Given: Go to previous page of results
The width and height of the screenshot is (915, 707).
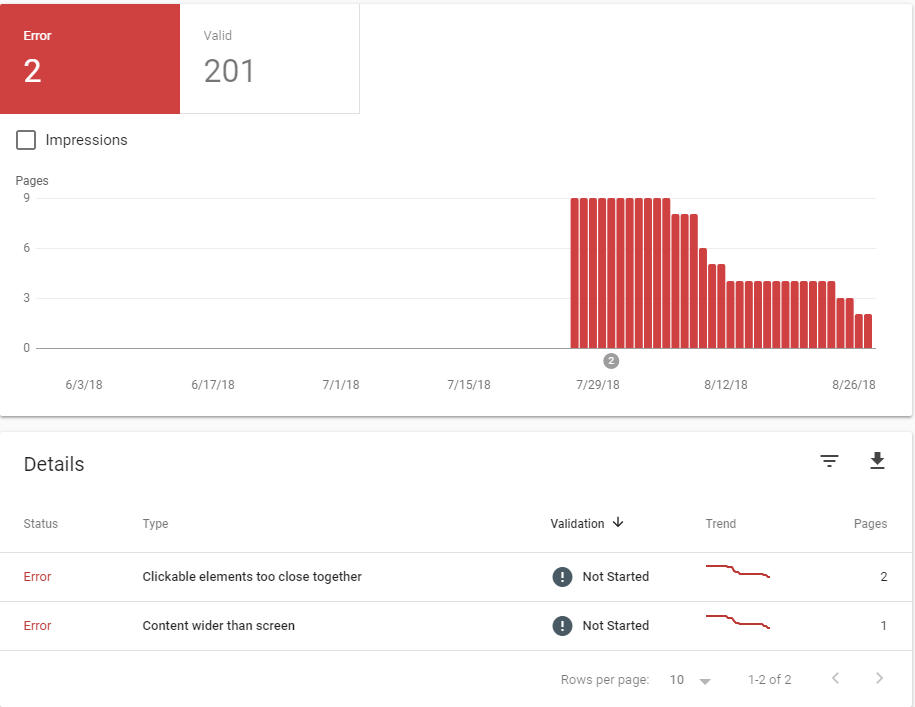Looking at the screenshot, I should (836, 678).
